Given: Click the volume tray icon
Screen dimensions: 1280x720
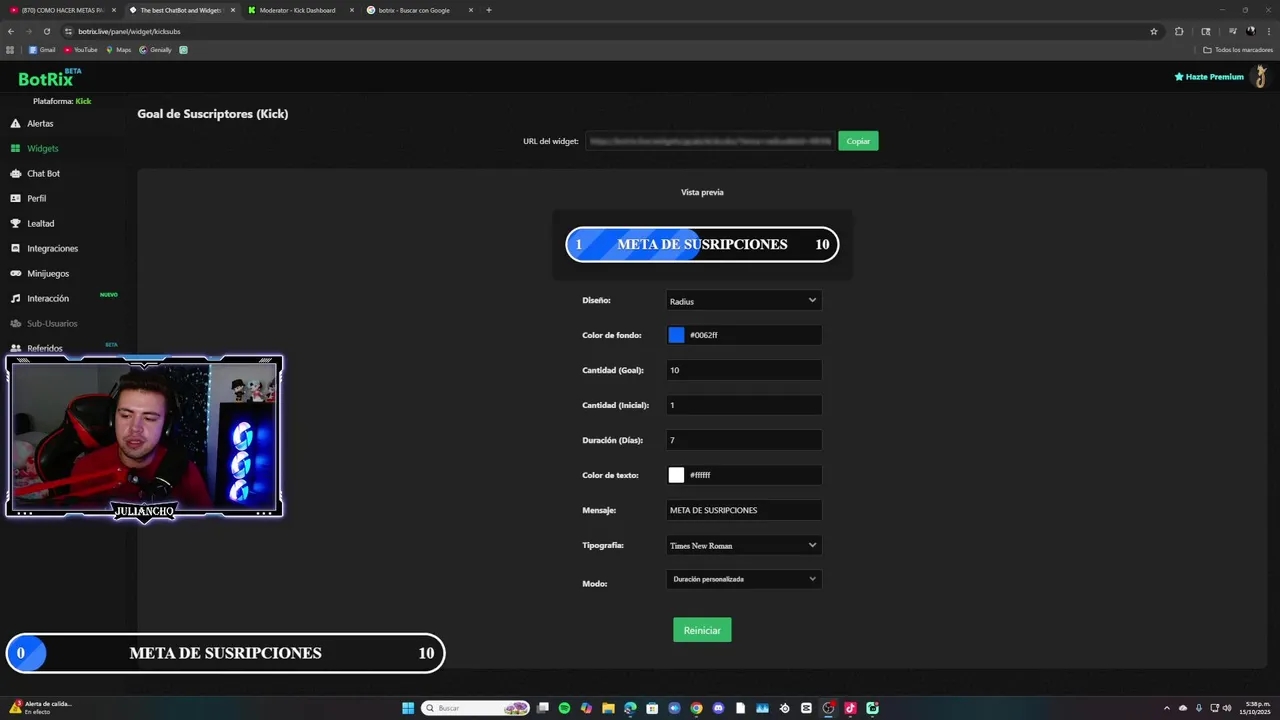Looking at the screenshot, I should tap(1229, 708).
